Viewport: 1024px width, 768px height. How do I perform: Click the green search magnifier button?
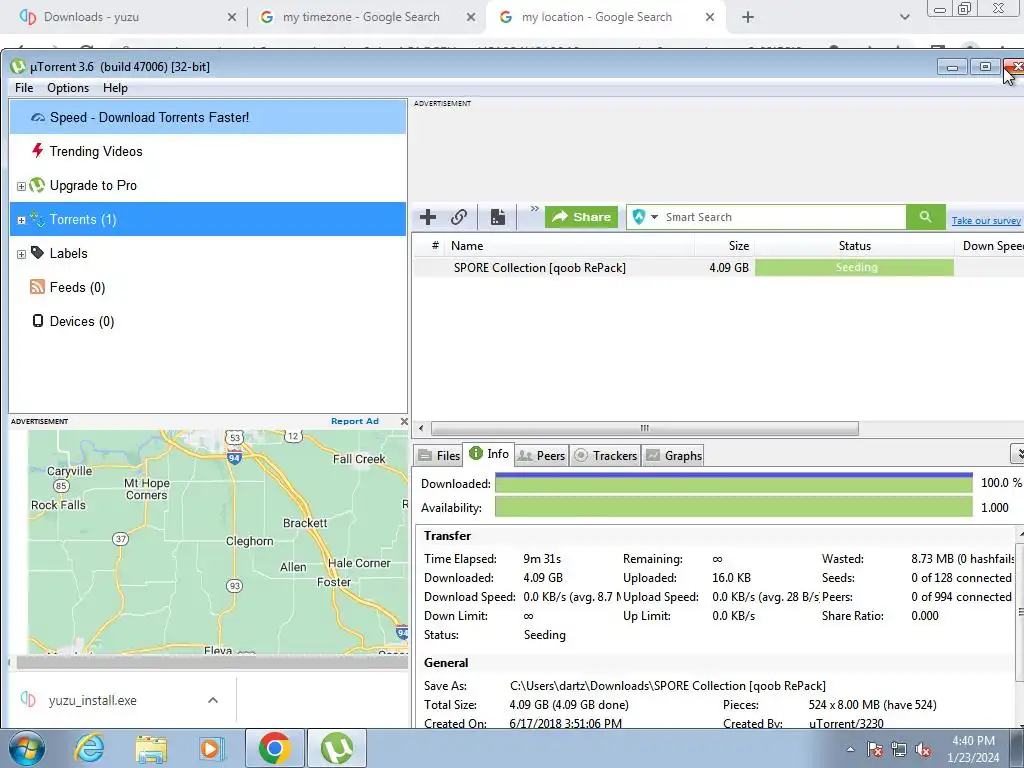coord(925,217)
